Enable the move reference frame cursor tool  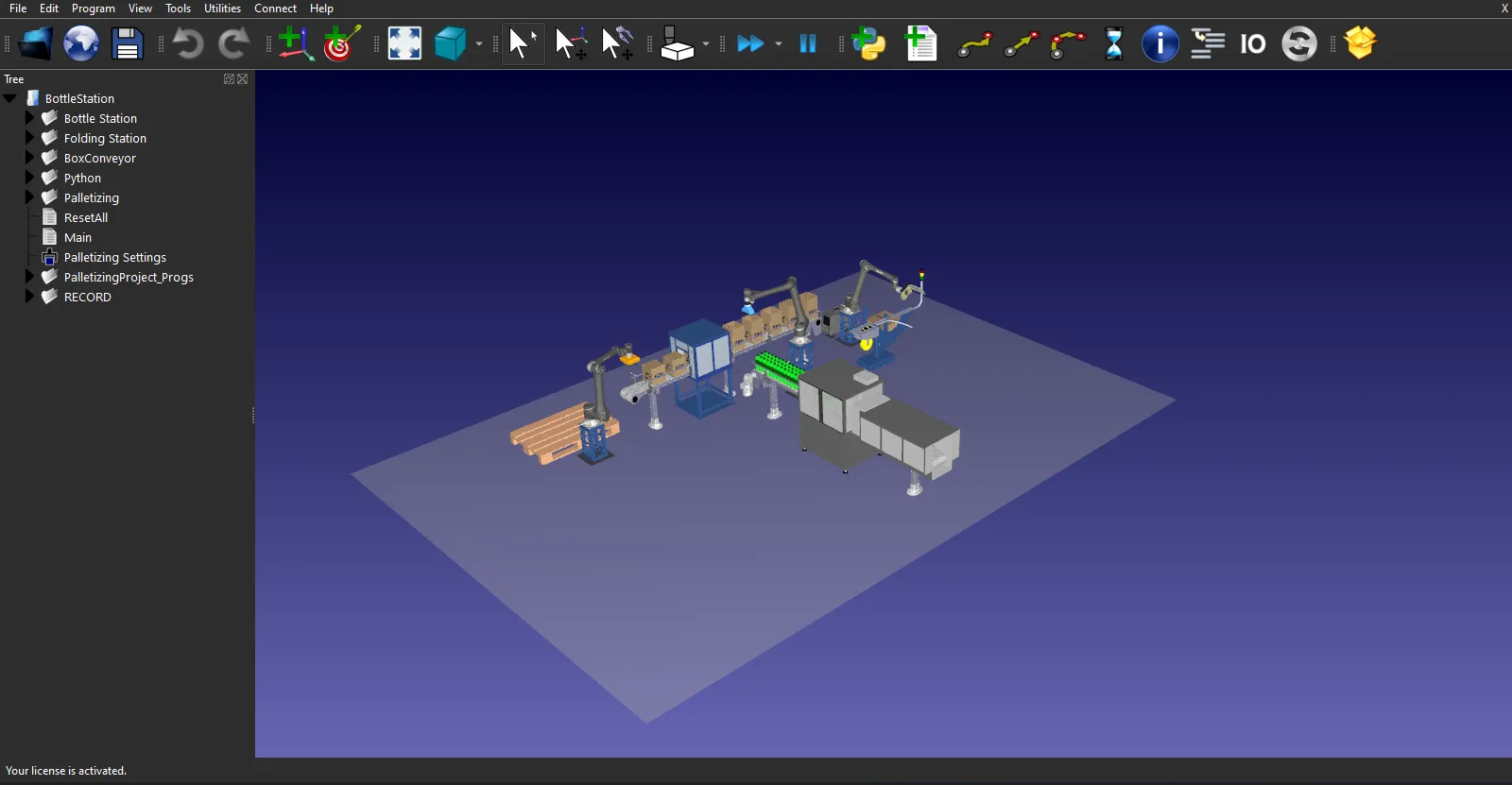point(571,43)
